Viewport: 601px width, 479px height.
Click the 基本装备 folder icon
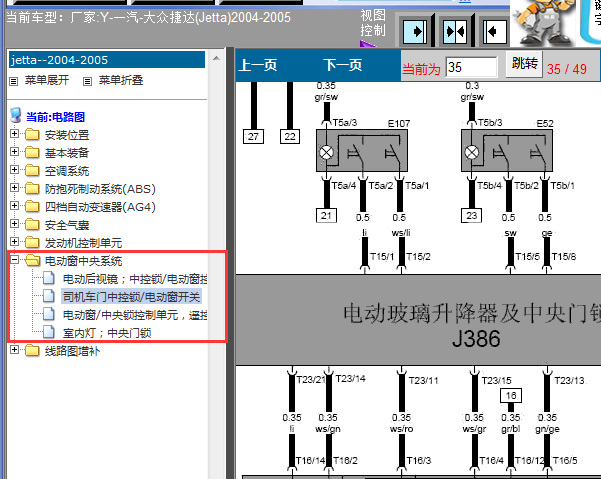point(32,153)
